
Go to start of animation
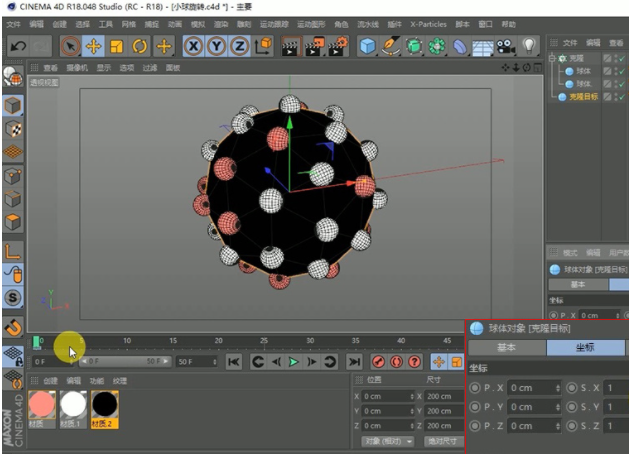tap(234, 362)
